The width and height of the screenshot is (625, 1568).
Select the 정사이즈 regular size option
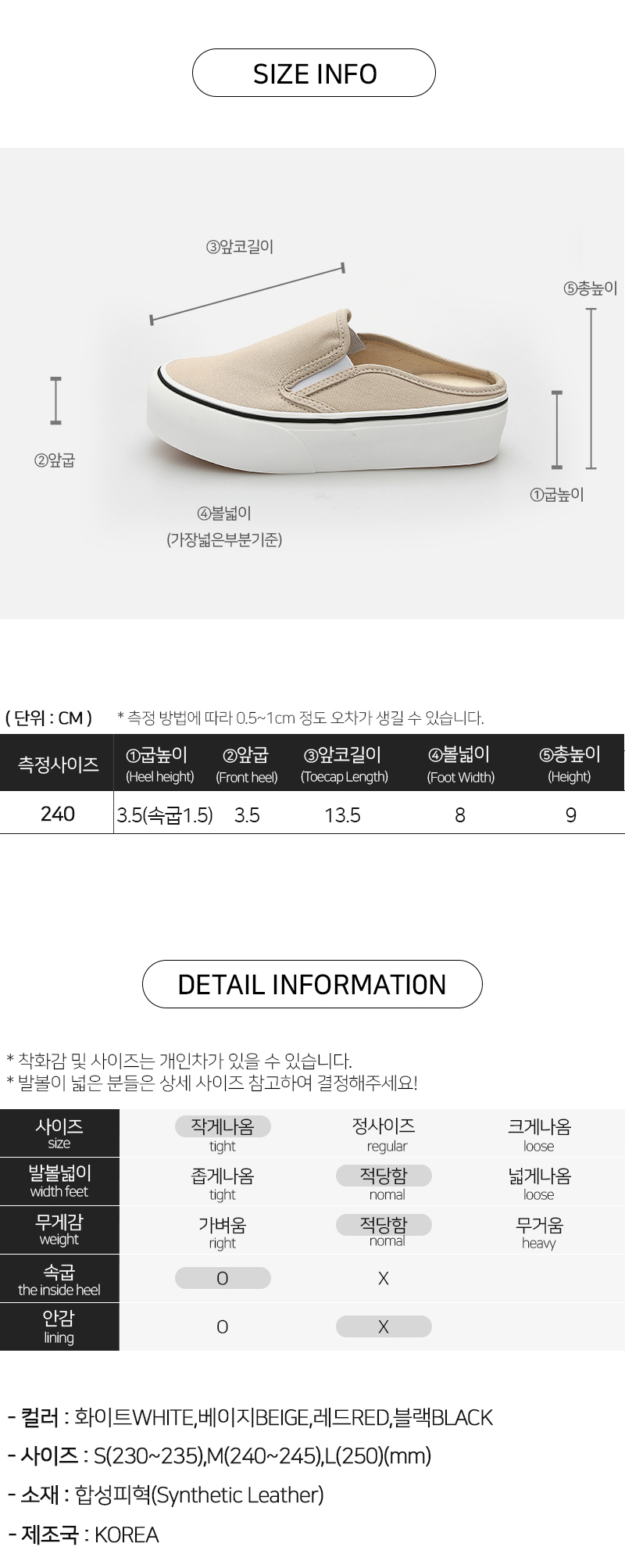[x=384, y=1126]
